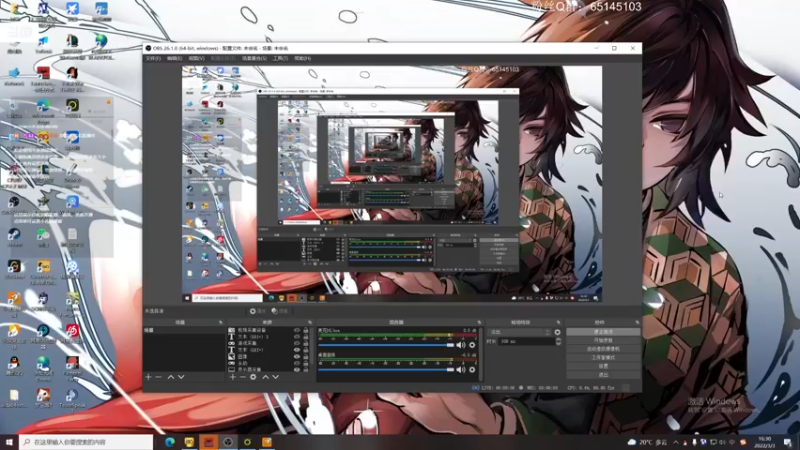Open 设置 Settings from the Controls panel

pyautogui.click(x=603, y=366)
